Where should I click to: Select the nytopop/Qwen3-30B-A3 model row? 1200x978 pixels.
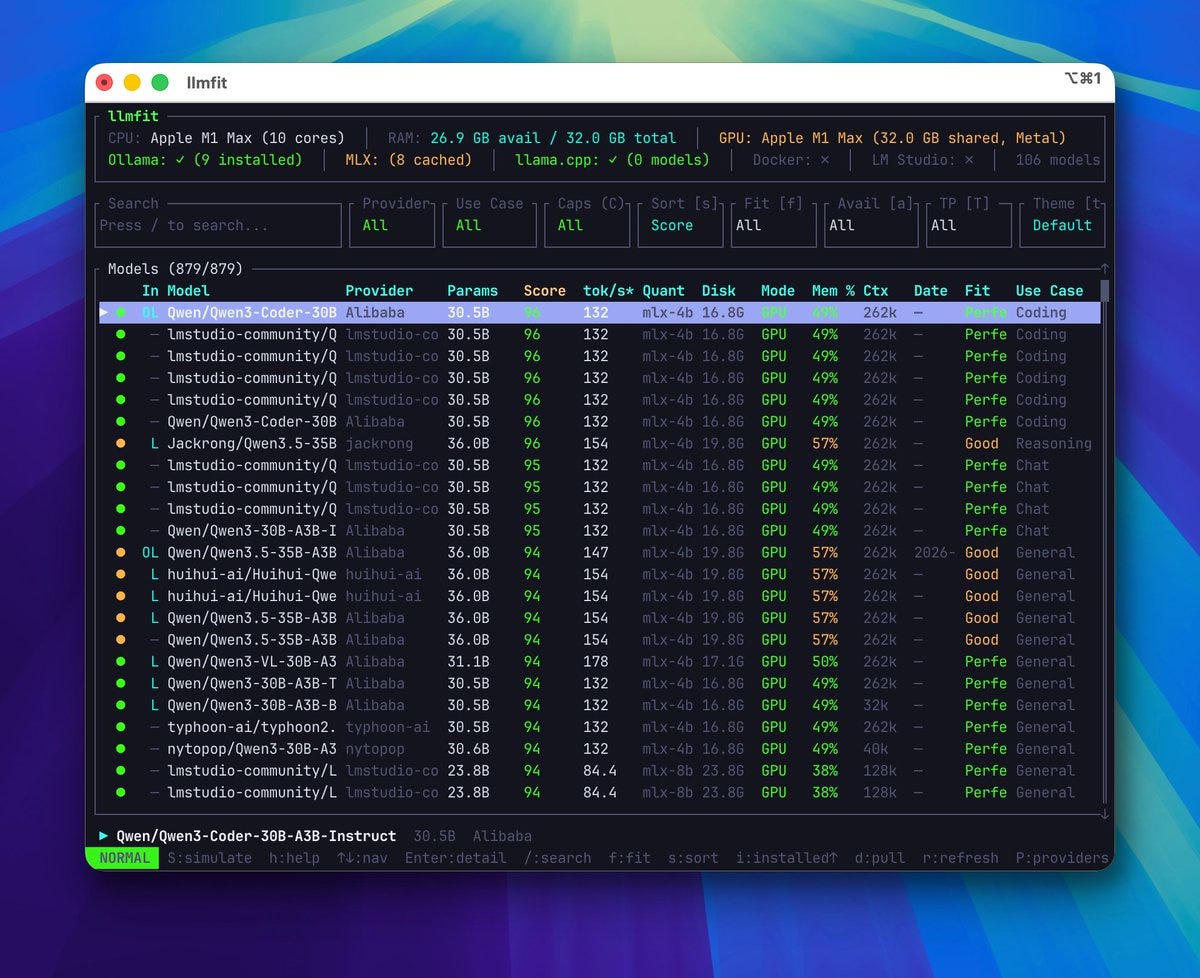click(600, 749)
